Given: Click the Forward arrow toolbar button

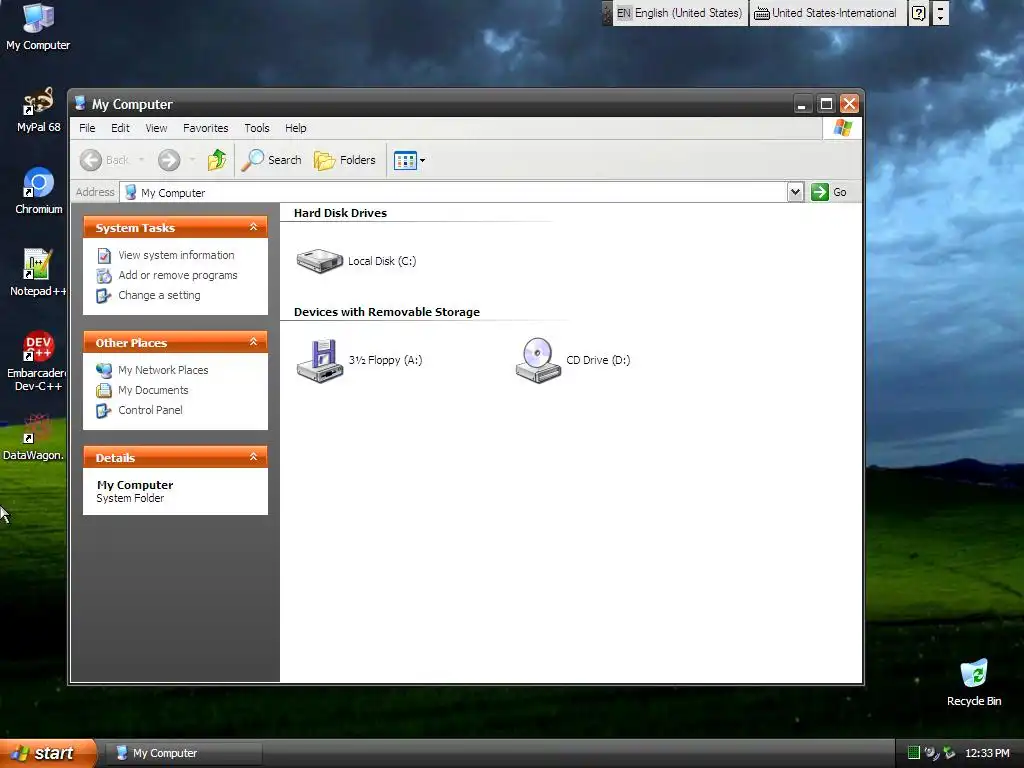Looking at the screenshot, I should [168, 160].
